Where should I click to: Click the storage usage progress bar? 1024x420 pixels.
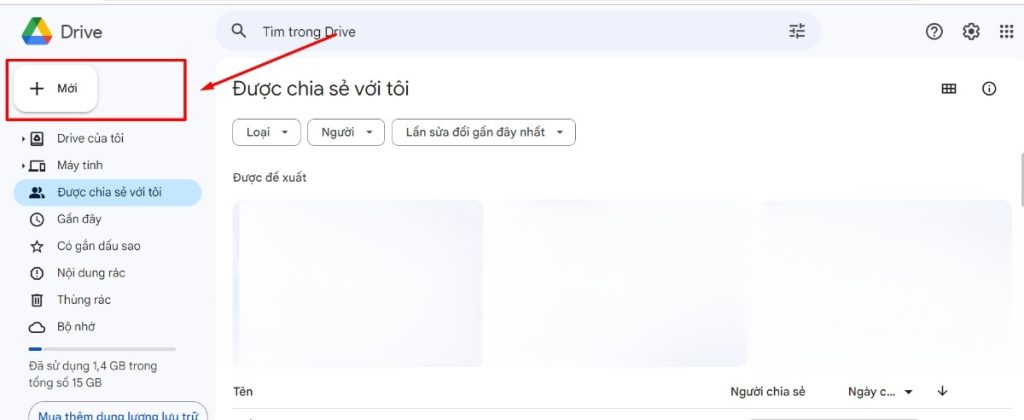(102, 349)
